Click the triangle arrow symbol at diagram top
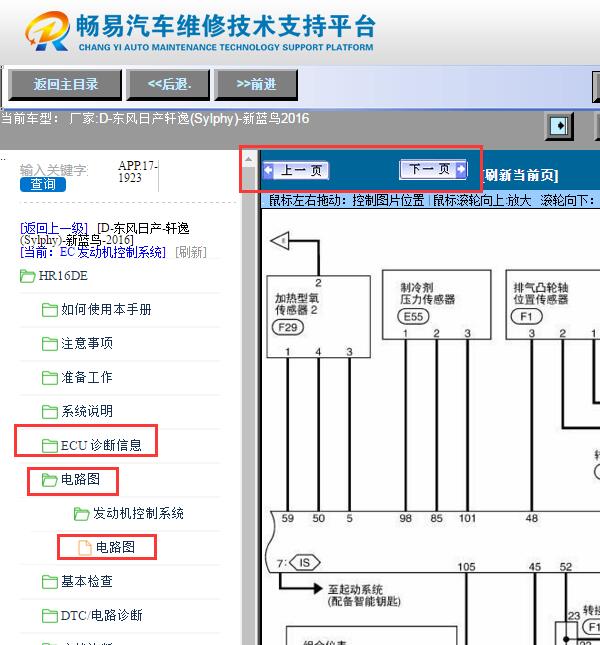Image resolution: width=600 pixels, height=645 pixels. tap(280, 241)
